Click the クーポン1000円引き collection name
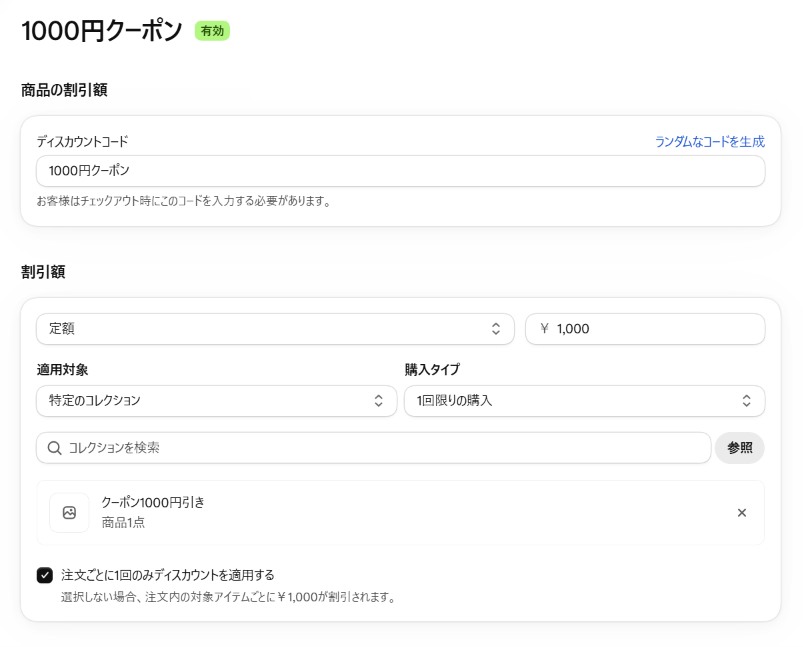Image resolution: width=803 pixels, height=647 pixels. 153,503
